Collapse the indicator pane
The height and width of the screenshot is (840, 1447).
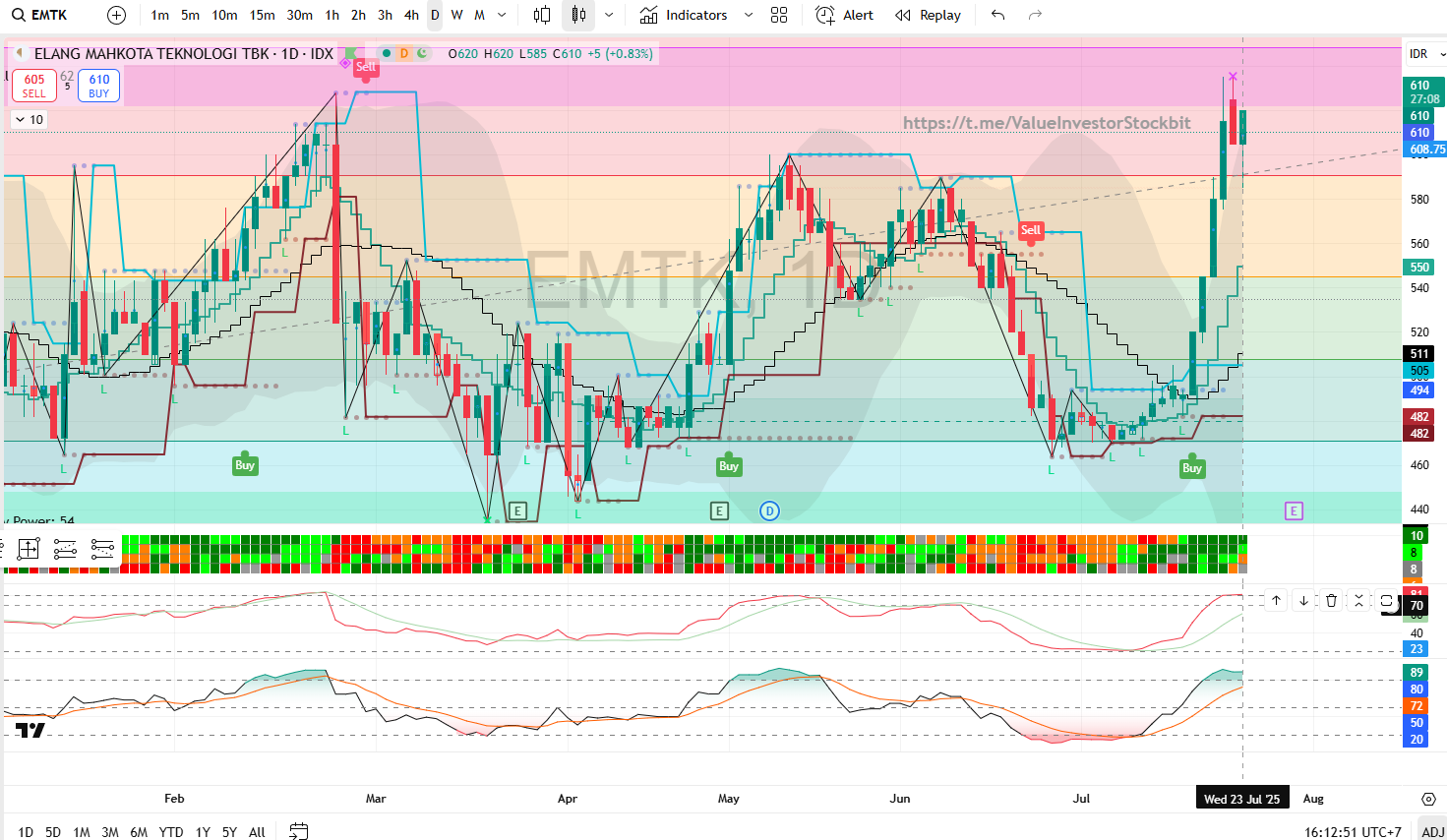click(x=1358, y=600)
